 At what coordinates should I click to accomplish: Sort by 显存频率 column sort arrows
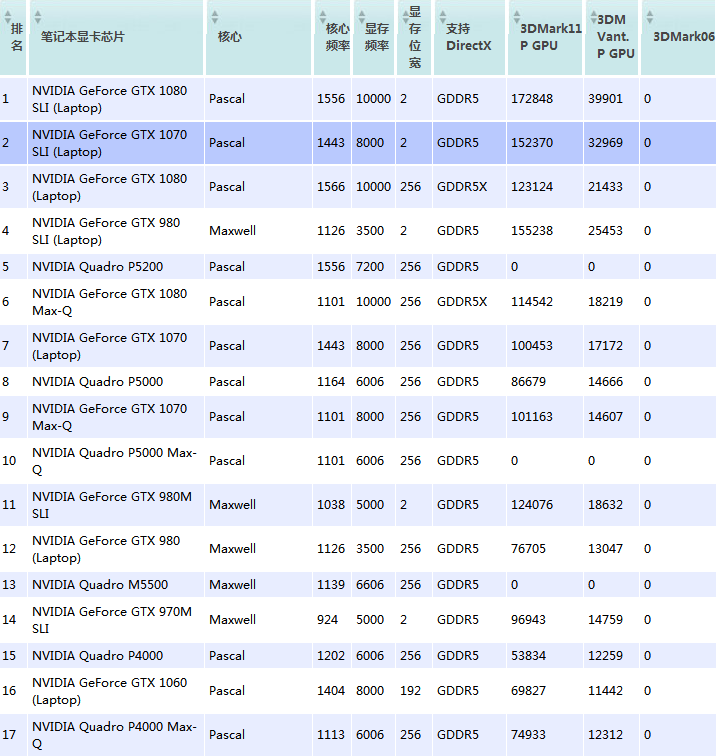point(362,17)
